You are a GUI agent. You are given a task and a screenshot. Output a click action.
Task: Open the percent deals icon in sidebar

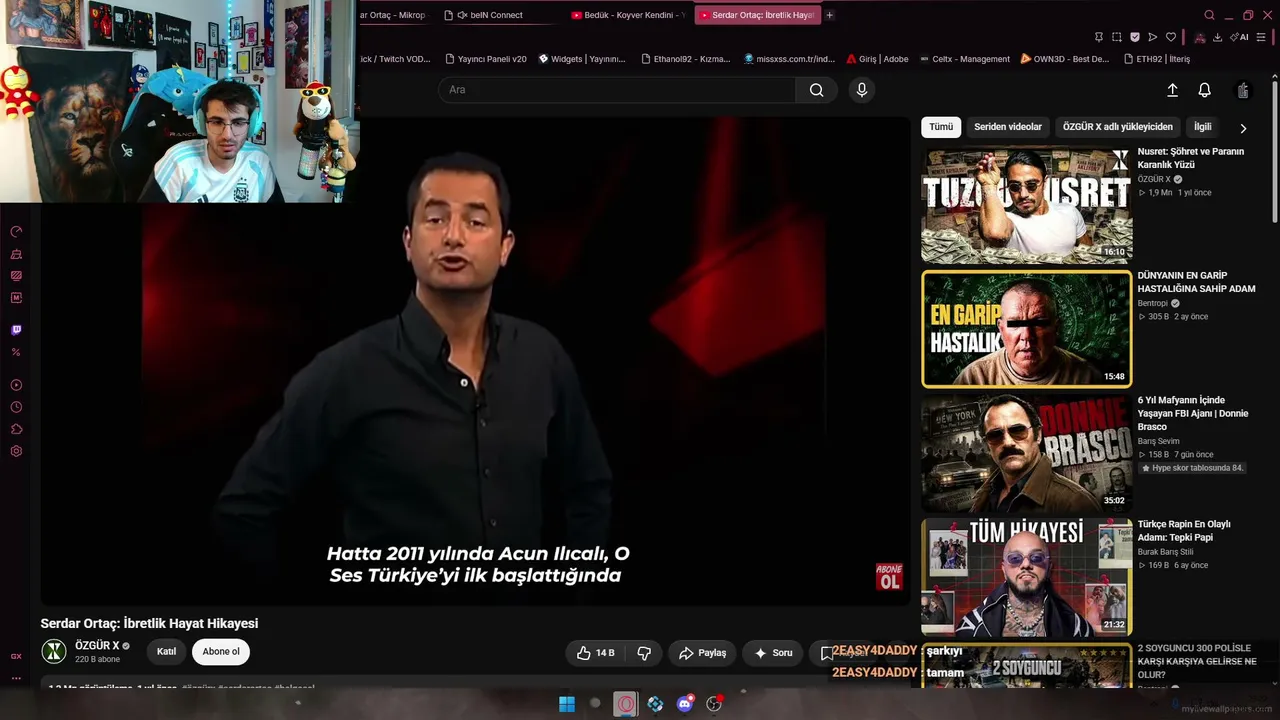[16, 352]
